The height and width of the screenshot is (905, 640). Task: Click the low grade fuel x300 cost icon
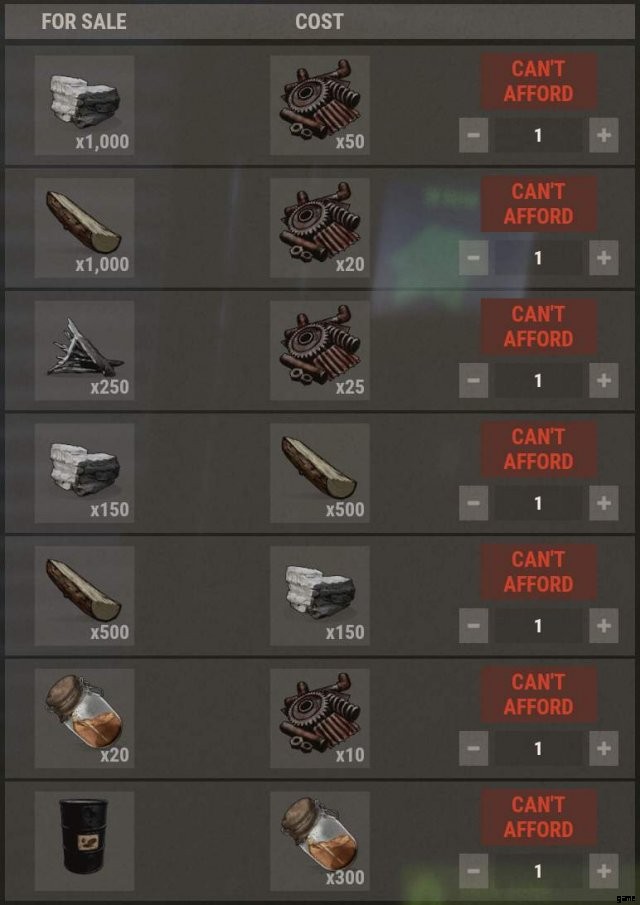(x=320, y=841)
